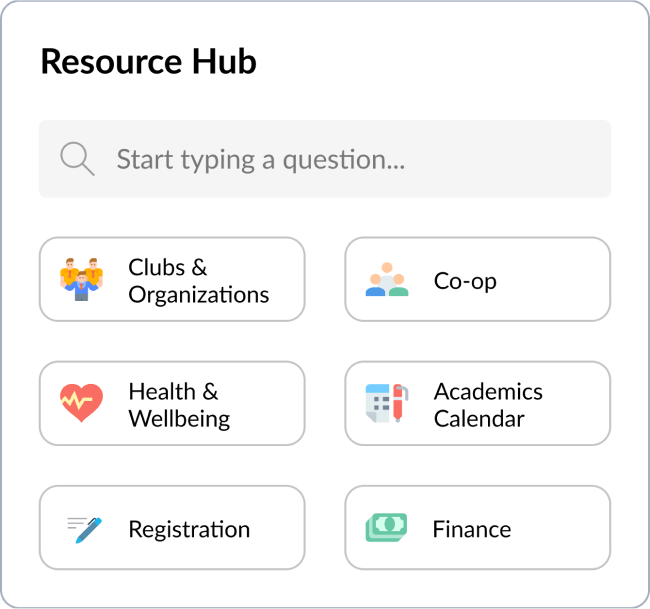Click the 'Co-op' label text
Screen dimensions: 650x609
pyautogui.click(x=465, y=281)
